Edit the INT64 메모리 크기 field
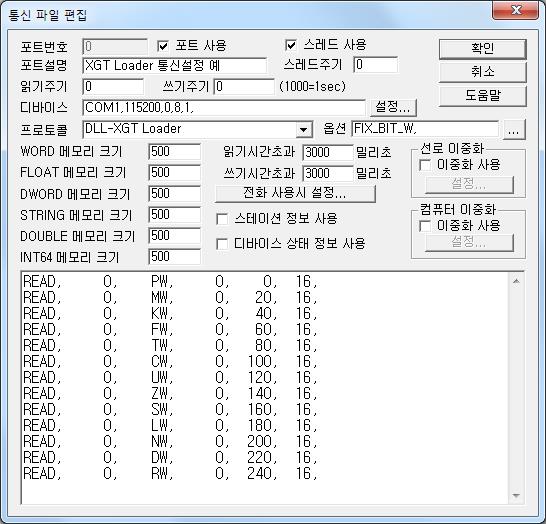The width and height of the screenshot is (546, 524). (x=174, y=257)
